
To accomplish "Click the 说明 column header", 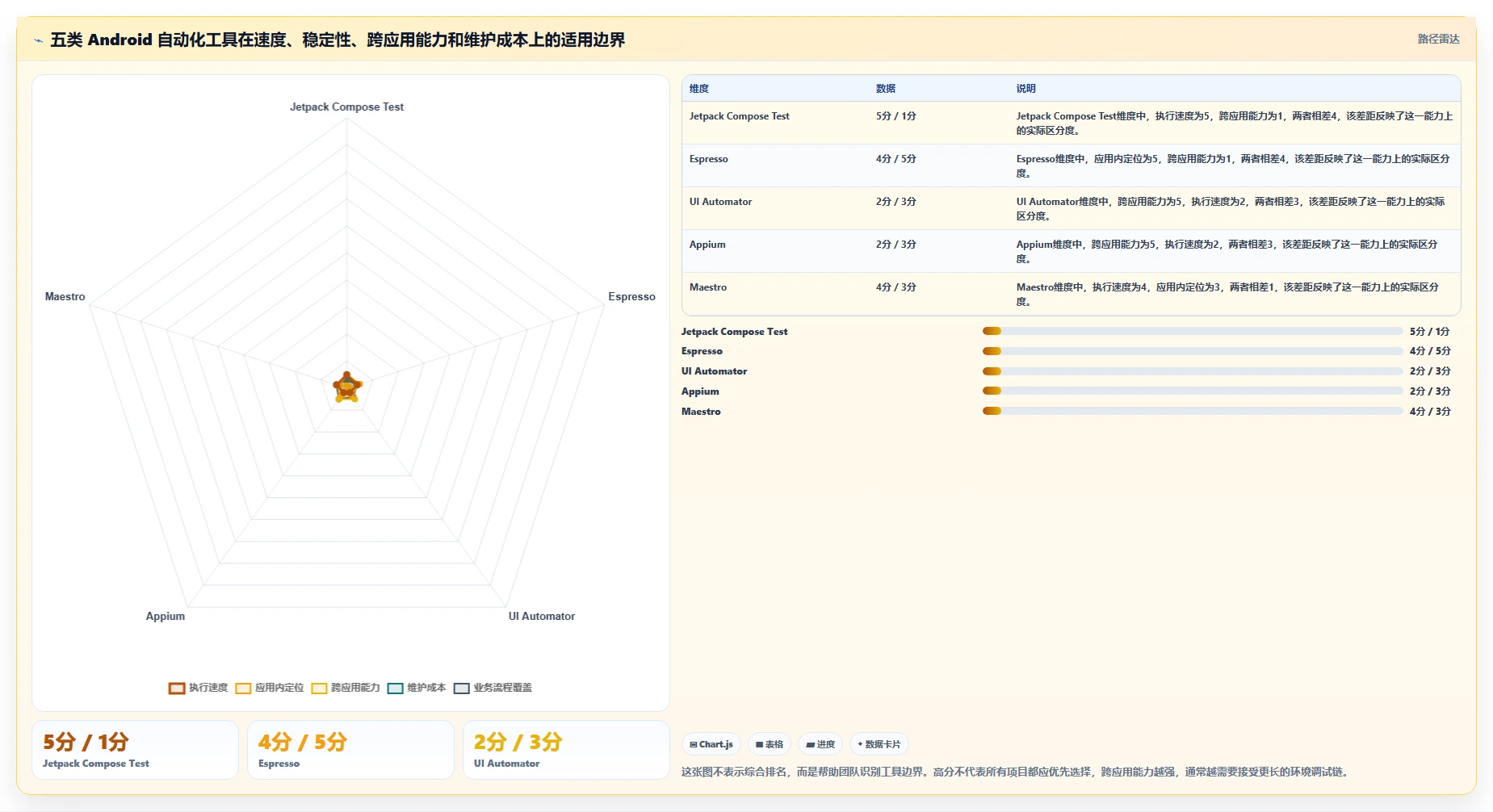I will (x=1026, y=89).
